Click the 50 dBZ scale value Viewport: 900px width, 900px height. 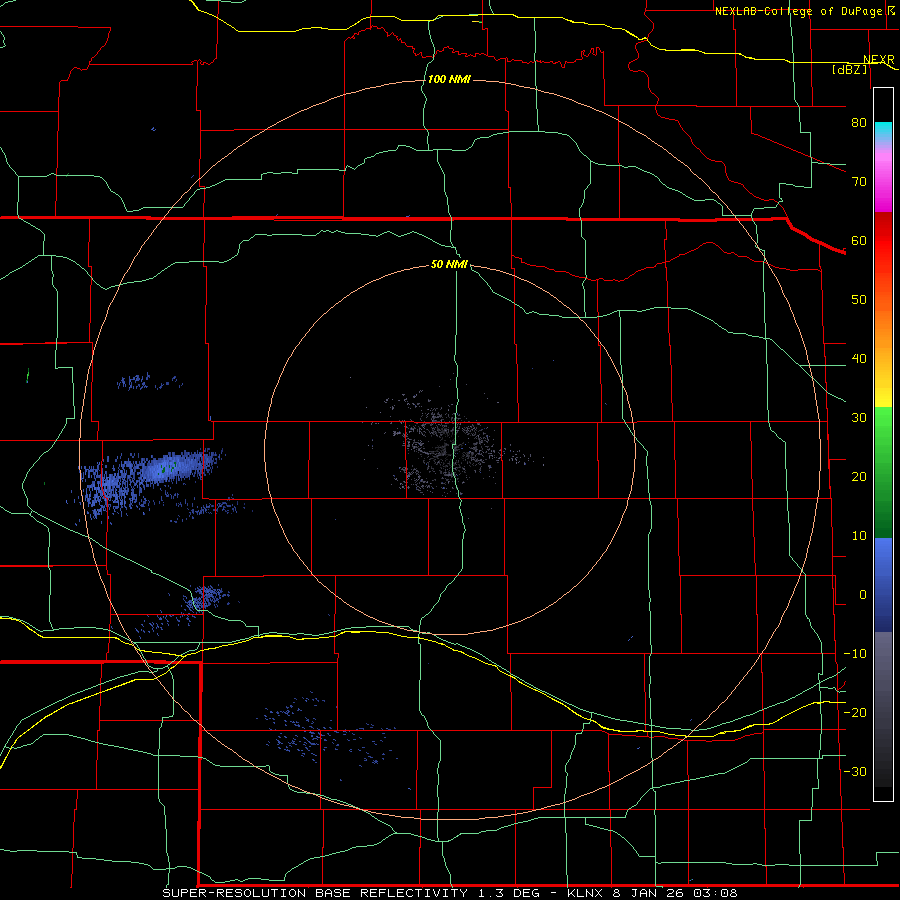(x=859, y=300)
